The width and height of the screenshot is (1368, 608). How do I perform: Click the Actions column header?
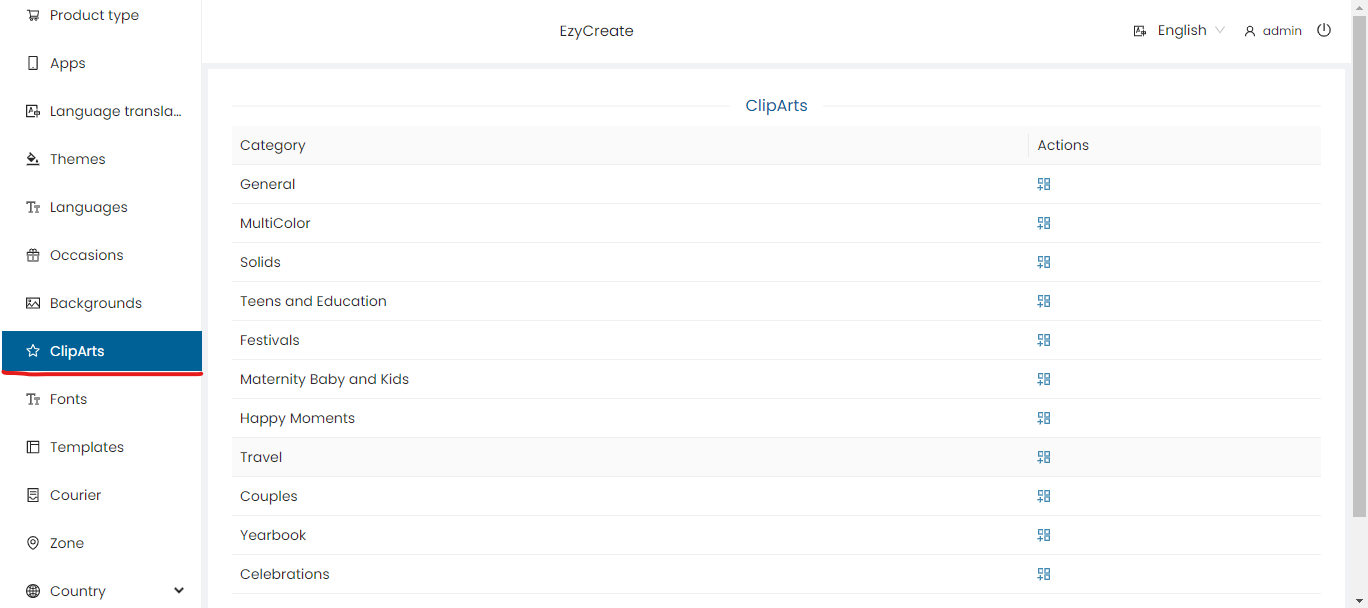[1063, 145]
